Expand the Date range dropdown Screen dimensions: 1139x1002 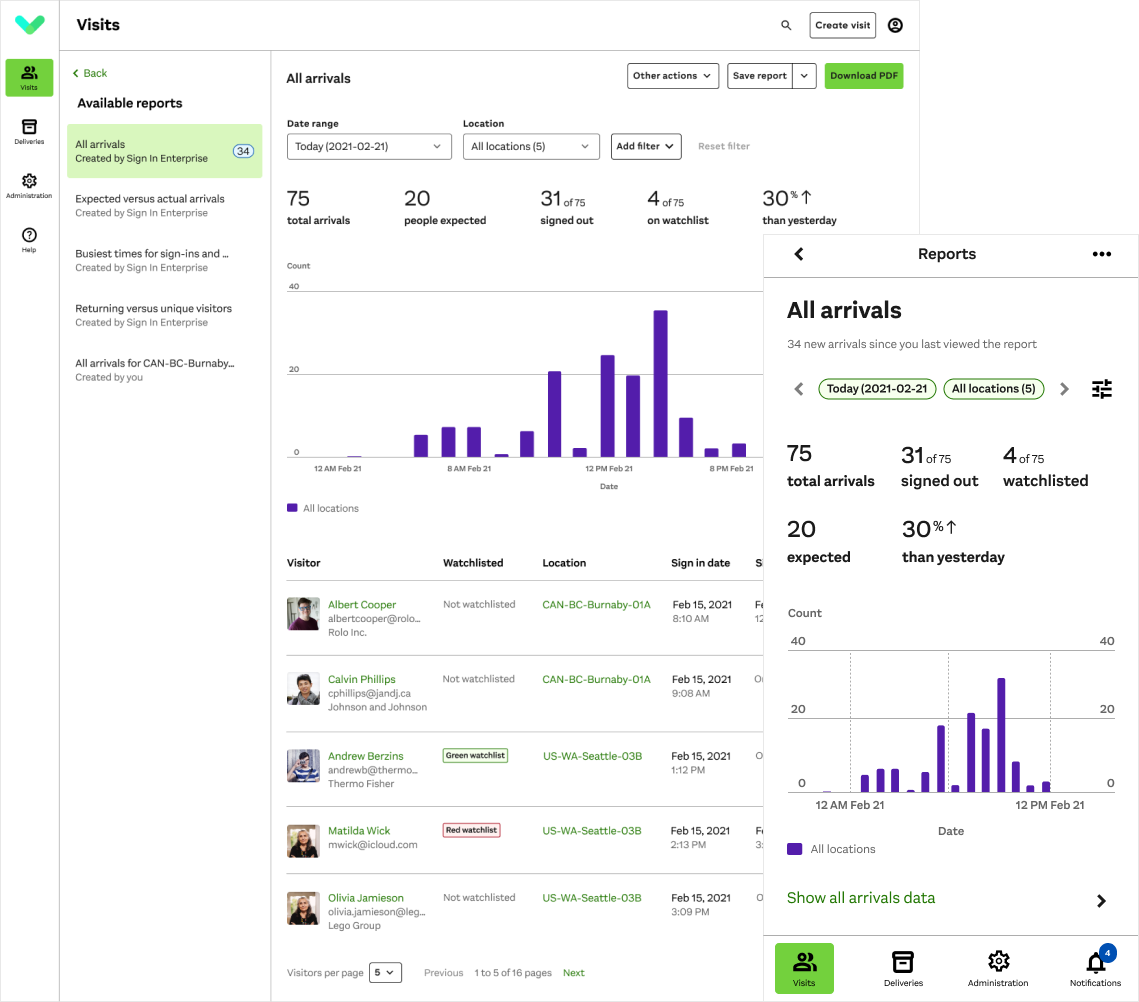tap(369, 147)
